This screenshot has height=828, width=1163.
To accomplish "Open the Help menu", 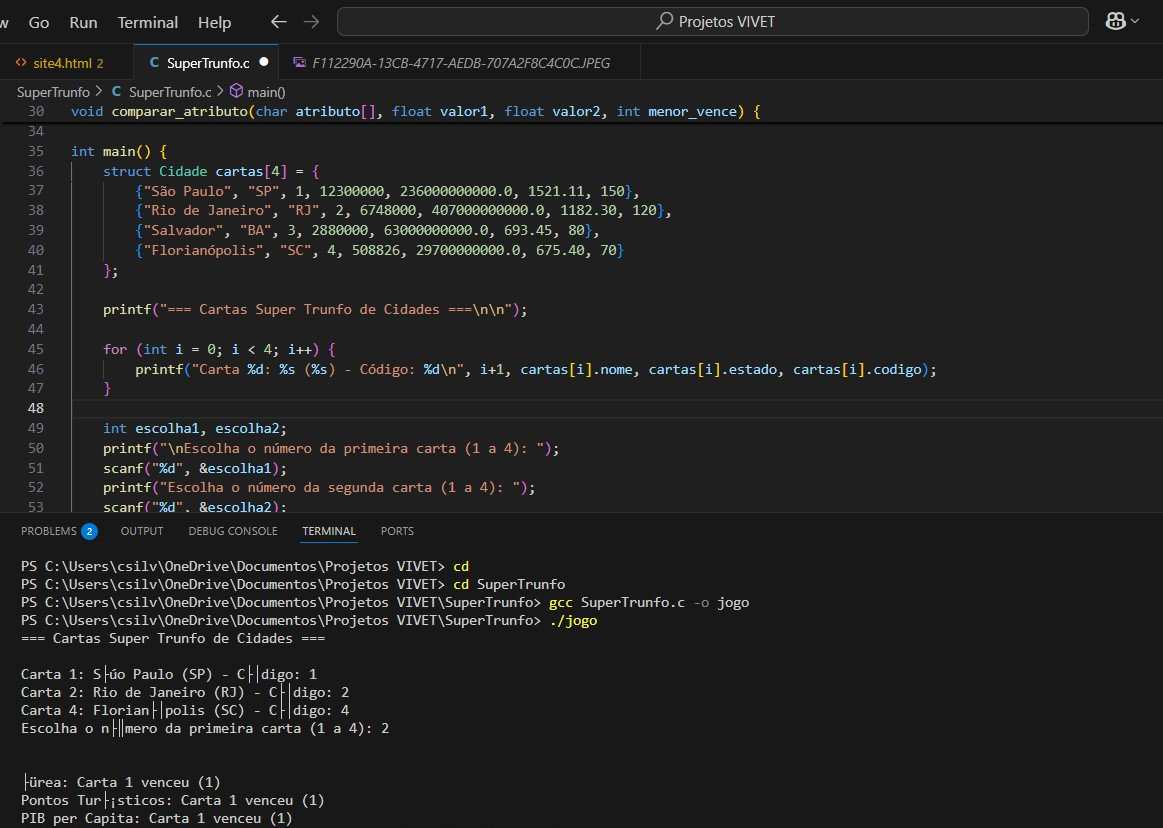I will (x=214, y=22).
